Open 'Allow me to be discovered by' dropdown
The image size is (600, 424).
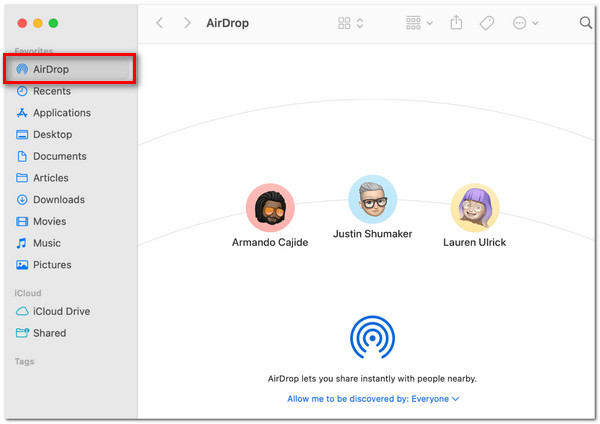click(x=373, y=399)
